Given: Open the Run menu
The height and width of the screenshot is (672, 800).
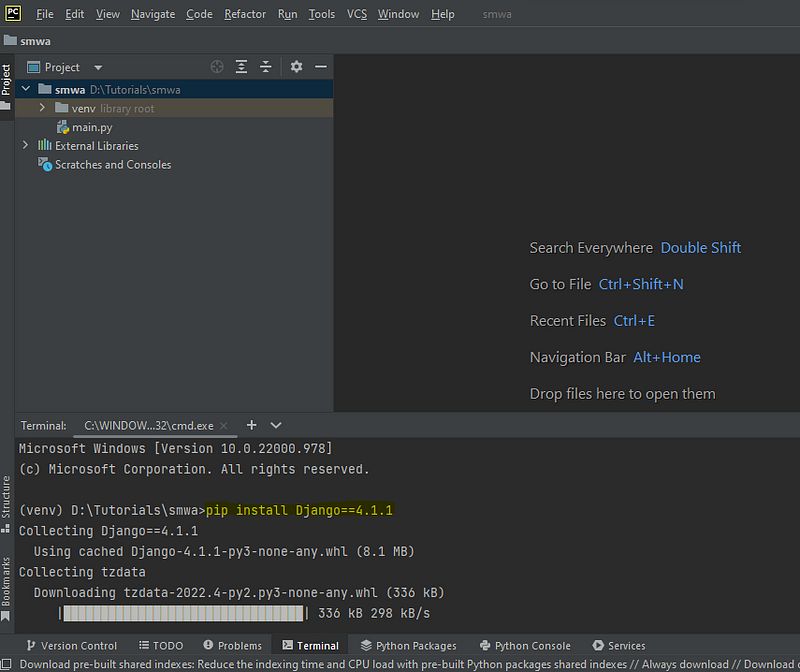Looking at the screenshot, I should 287,14.
